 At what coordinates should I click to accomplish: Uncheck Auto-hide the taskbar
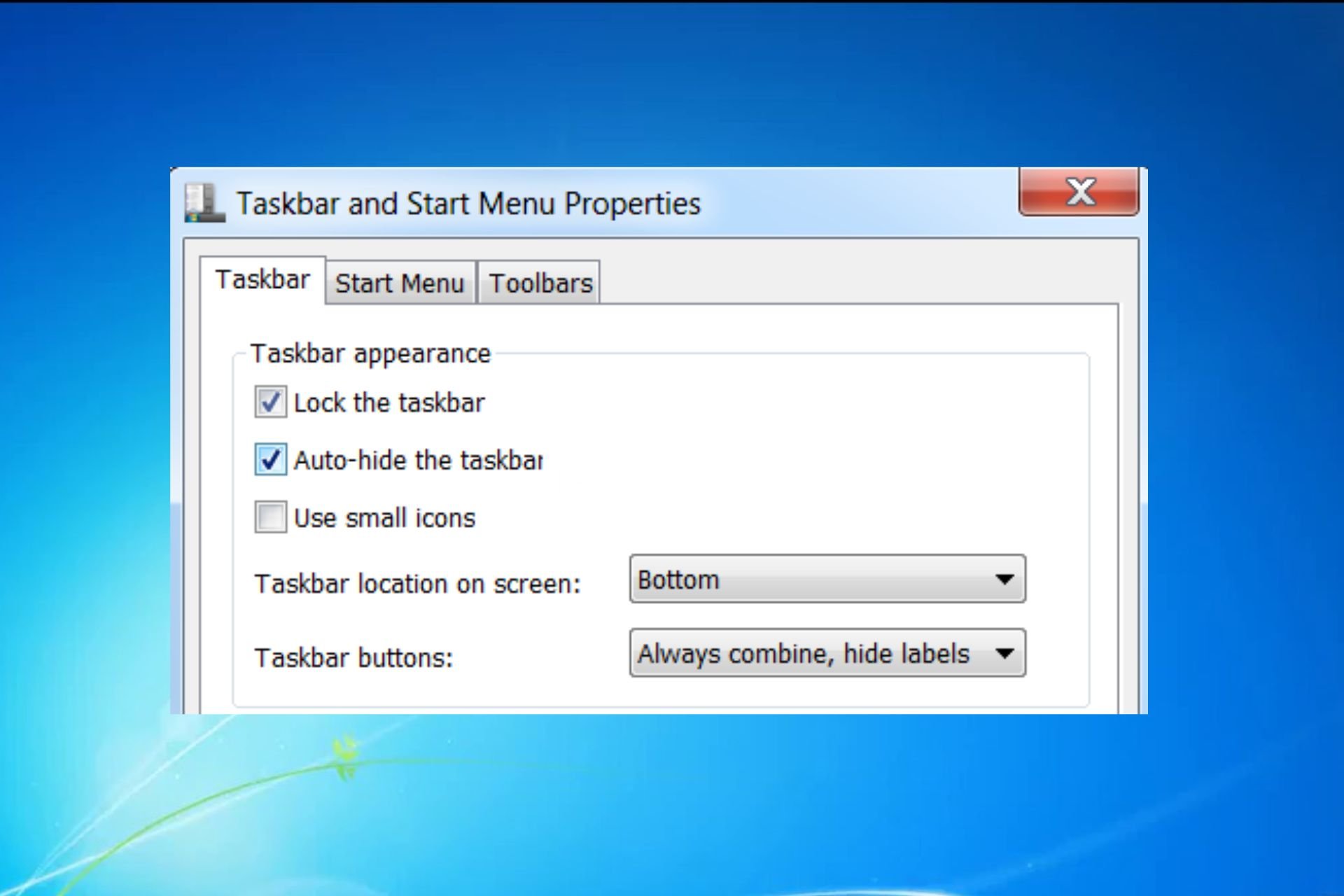(x=270, y=460)
